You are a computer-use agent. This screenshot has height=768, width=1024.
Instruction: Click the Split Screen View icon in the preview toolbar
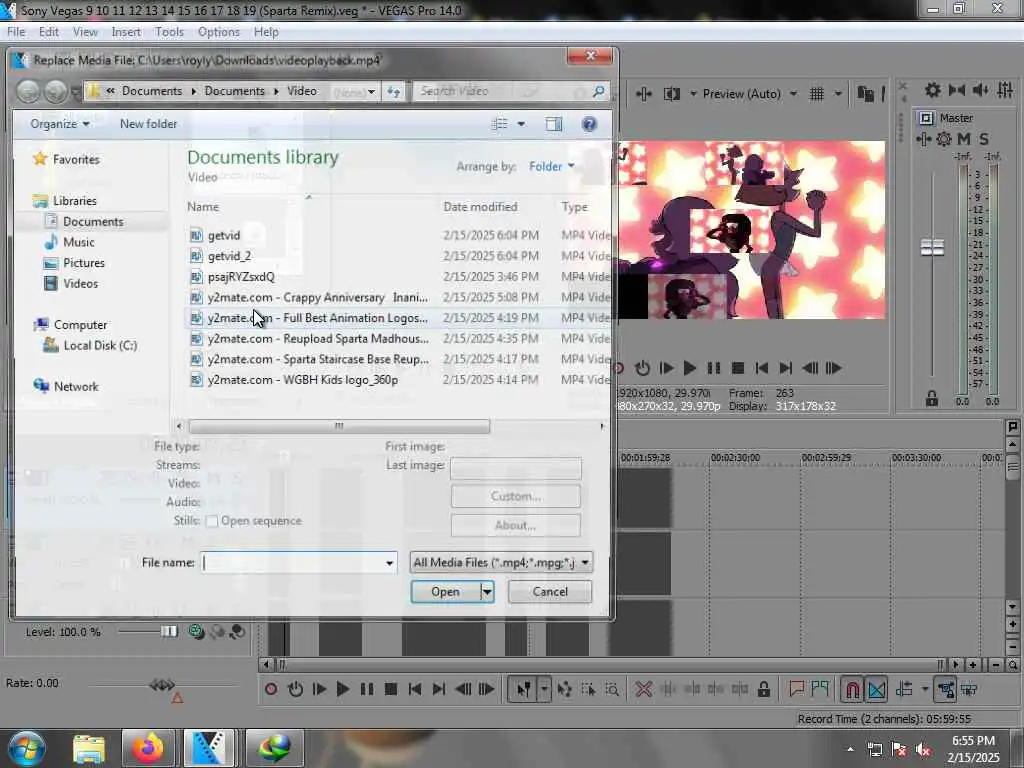[671, 94]
